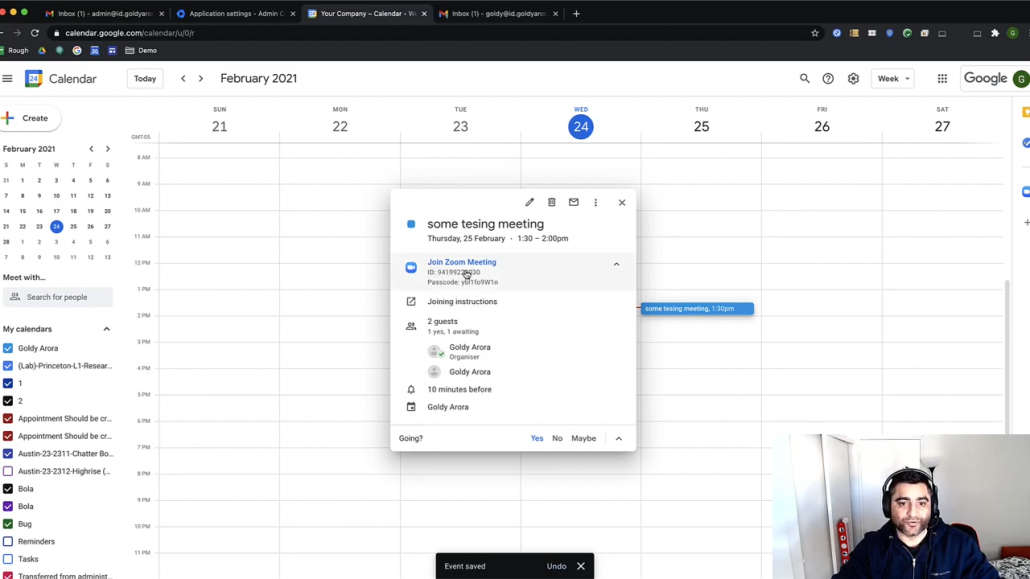Mini calendar next month arrow
1030x579 pixels.
click(x=108, y=149)
